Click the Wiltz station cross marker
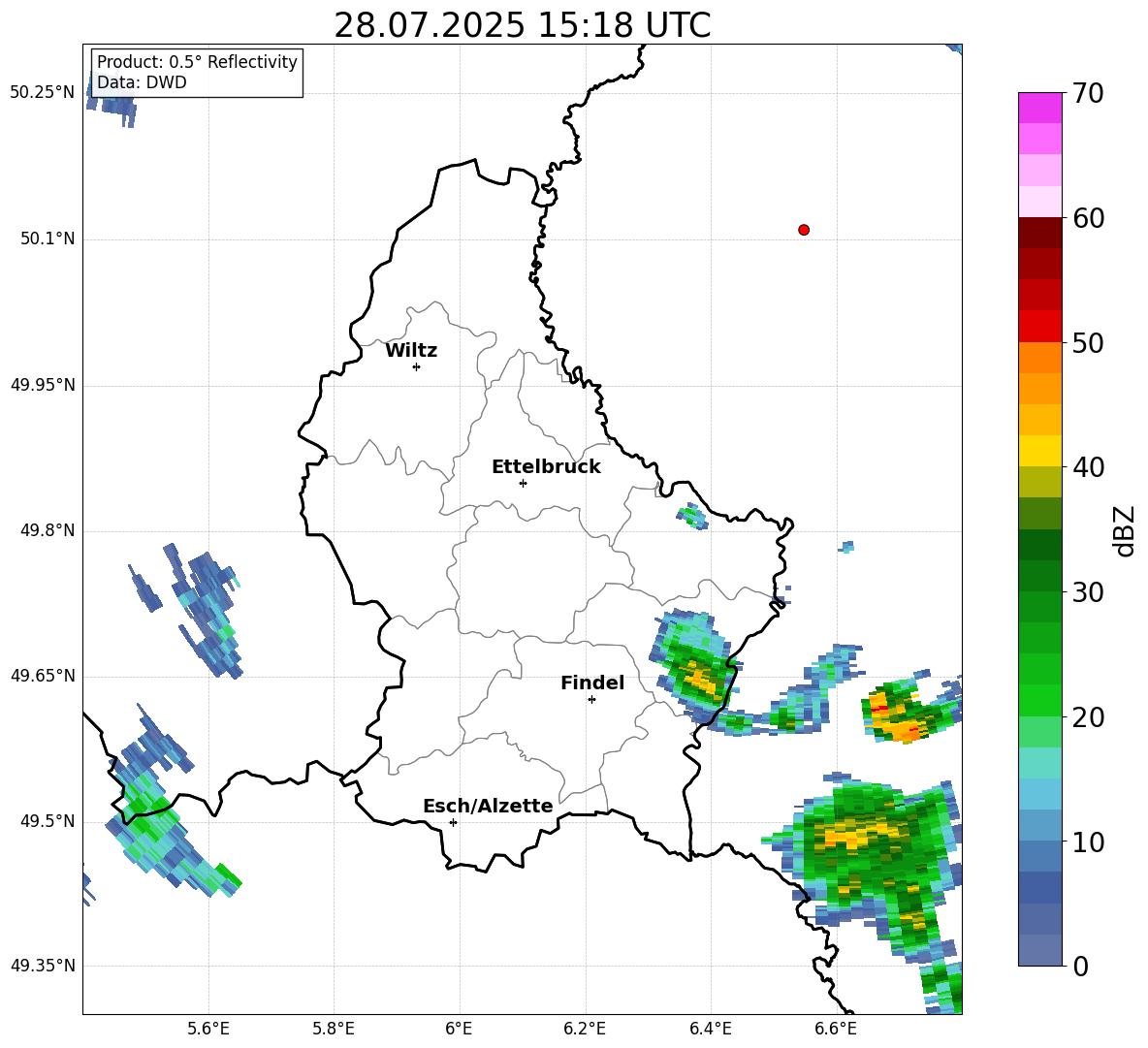 (417, 366)
